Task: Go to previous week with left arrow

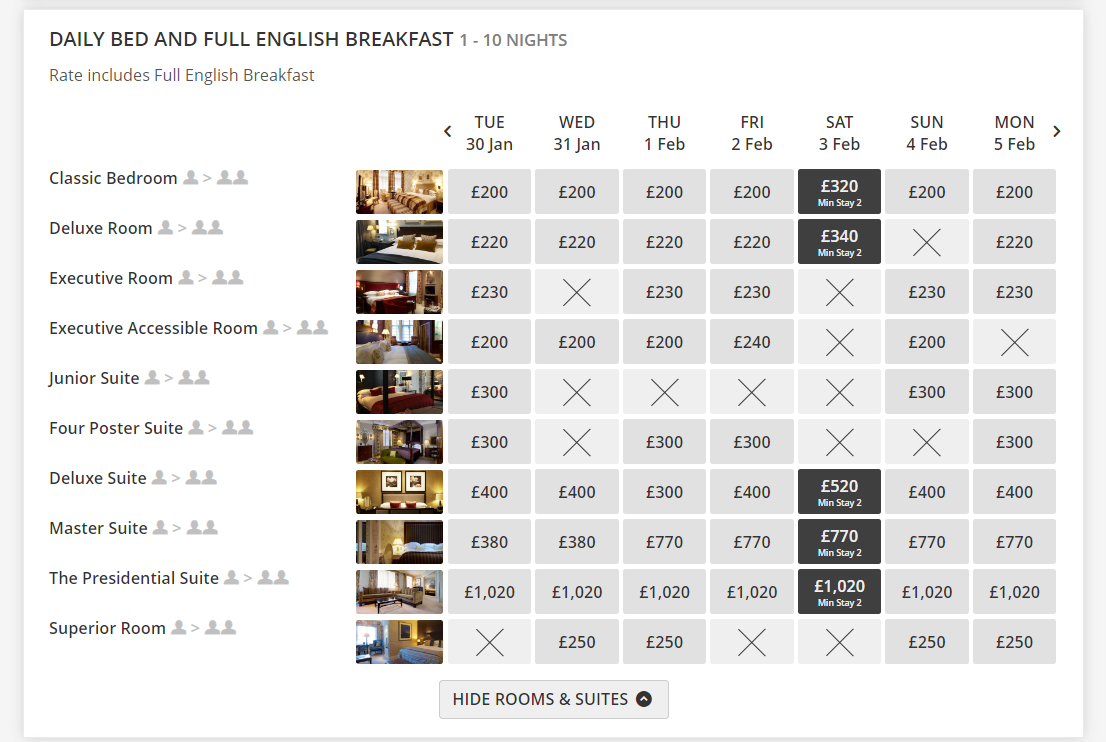Action: tap(448, 131)
